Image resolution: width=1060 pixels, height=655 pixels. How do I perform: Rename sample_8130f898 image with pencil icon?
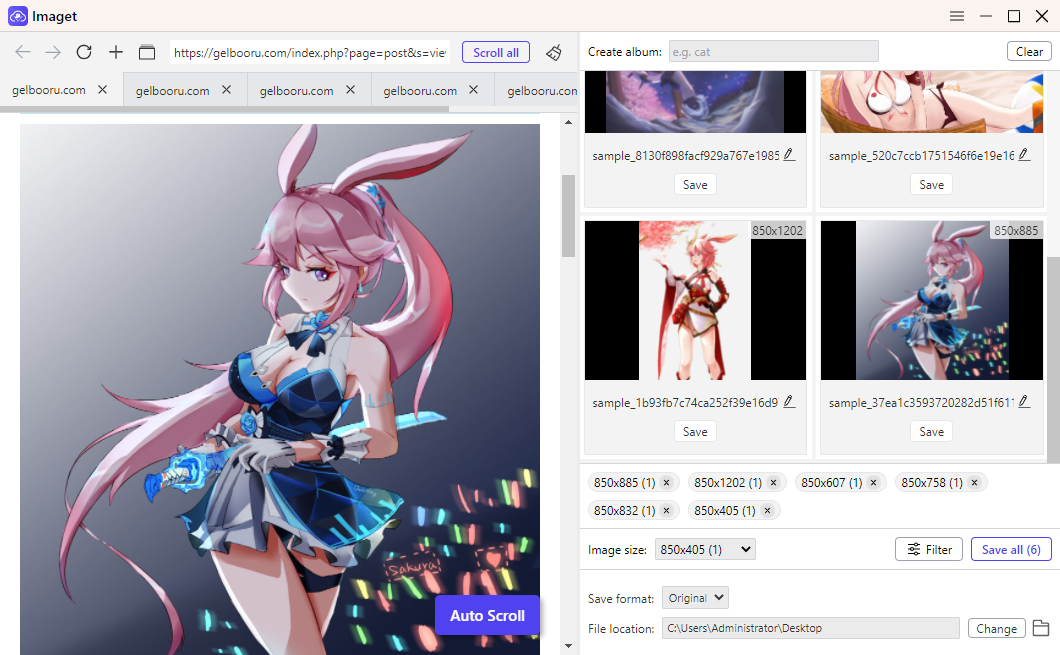[788, 155]
